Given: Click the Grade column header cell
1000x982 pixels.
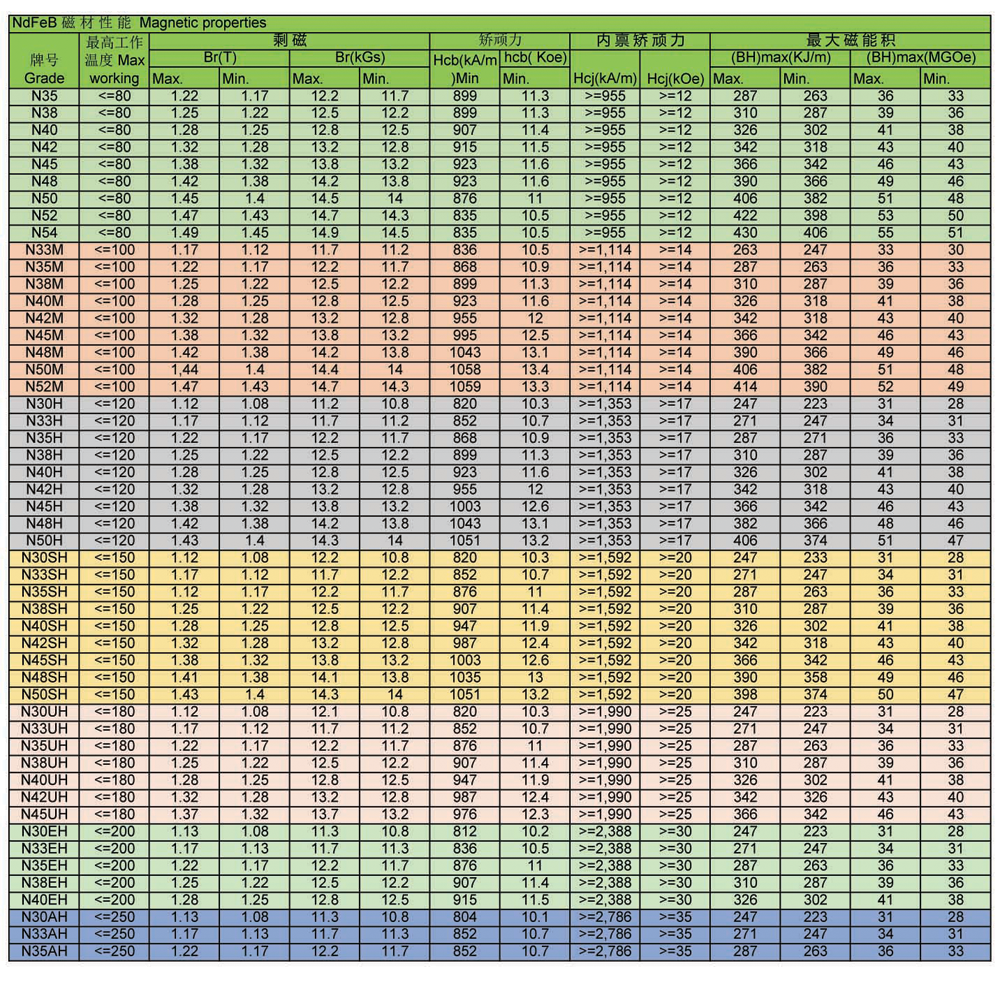Looking at the screenshot, I should point(44,77).
